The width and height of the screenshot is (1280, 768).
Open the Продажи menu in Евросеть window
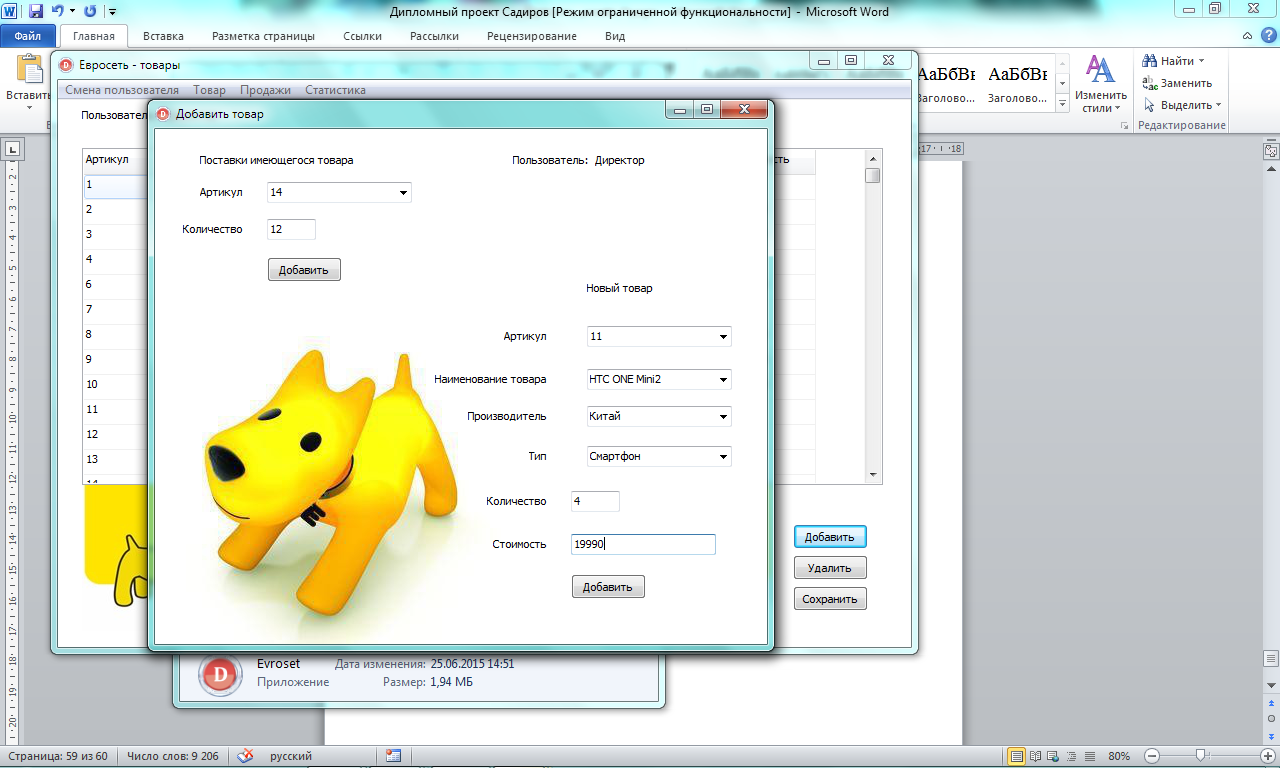click(265, 90)
